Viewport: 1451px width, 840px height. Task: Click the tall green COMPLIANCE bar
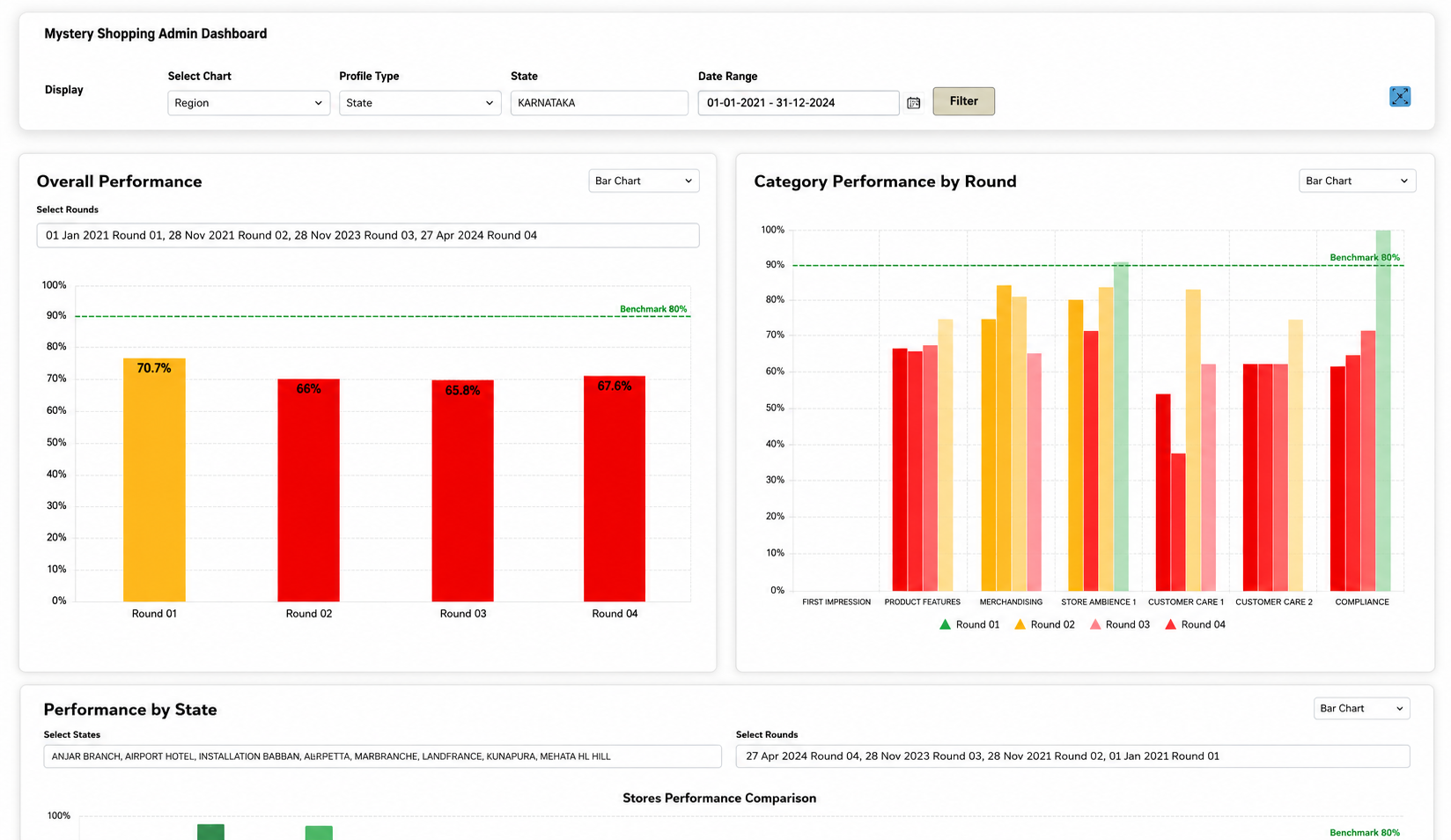pyautogui.click(x=1383, y=410)
